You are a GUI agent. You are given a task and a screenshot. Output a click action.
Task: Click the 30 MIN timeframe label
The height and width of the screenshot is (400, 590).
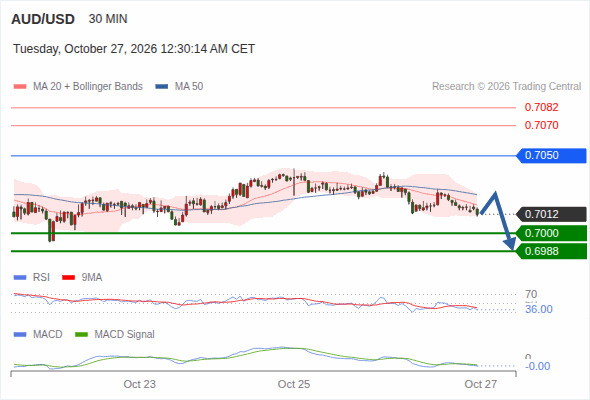pos(108,19)
